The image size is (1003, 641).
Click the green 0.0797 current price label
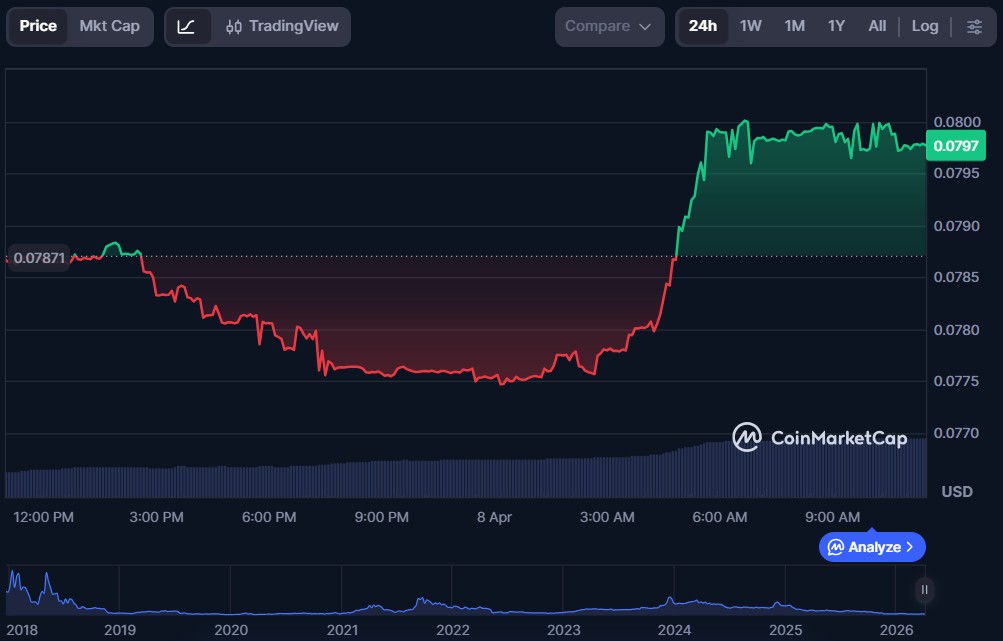(956, 147)
